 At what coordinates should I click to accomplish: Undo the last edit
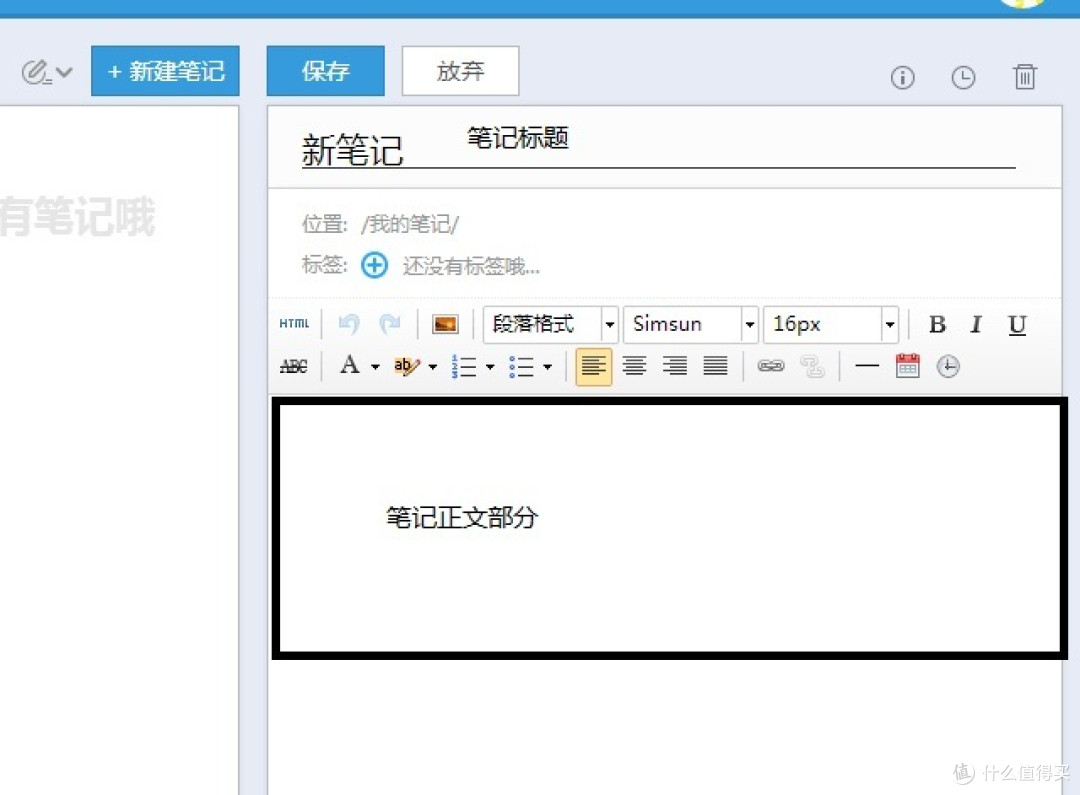tap(349, 324)
